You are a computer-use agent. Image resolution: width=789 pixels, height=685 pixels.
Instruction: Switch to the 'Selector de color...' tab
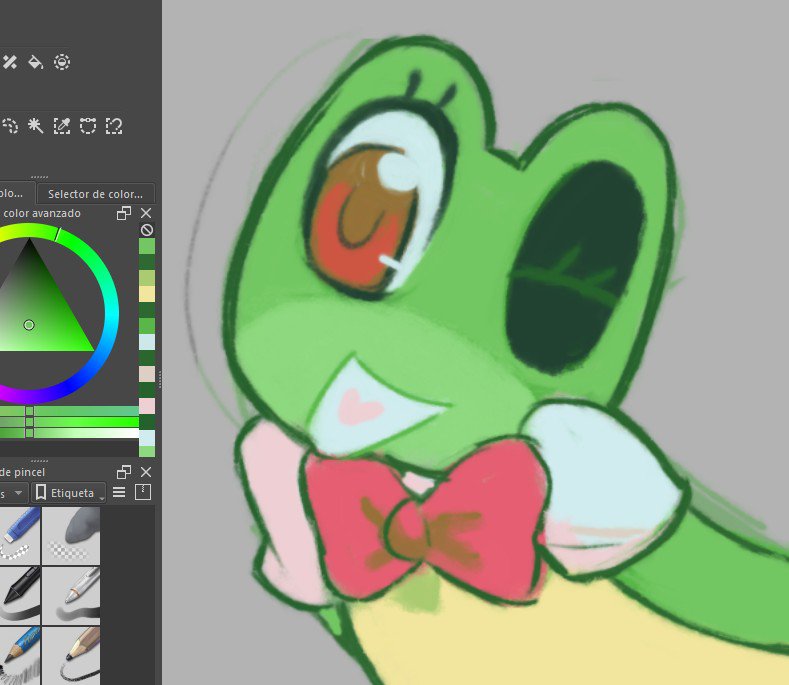pyautogui.click(x=96, y=194)
